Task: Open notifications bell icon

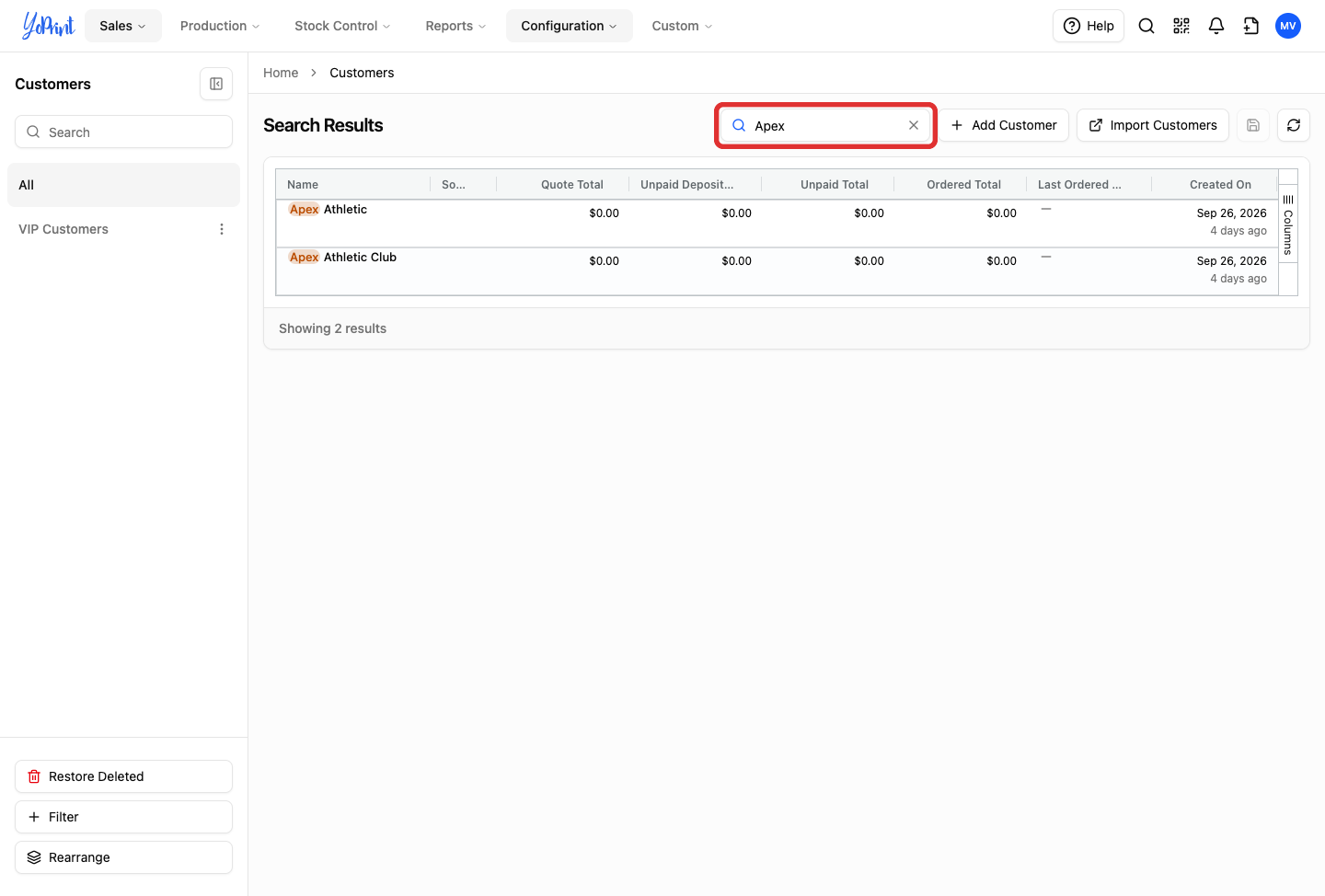Action: pos(1216,26)
